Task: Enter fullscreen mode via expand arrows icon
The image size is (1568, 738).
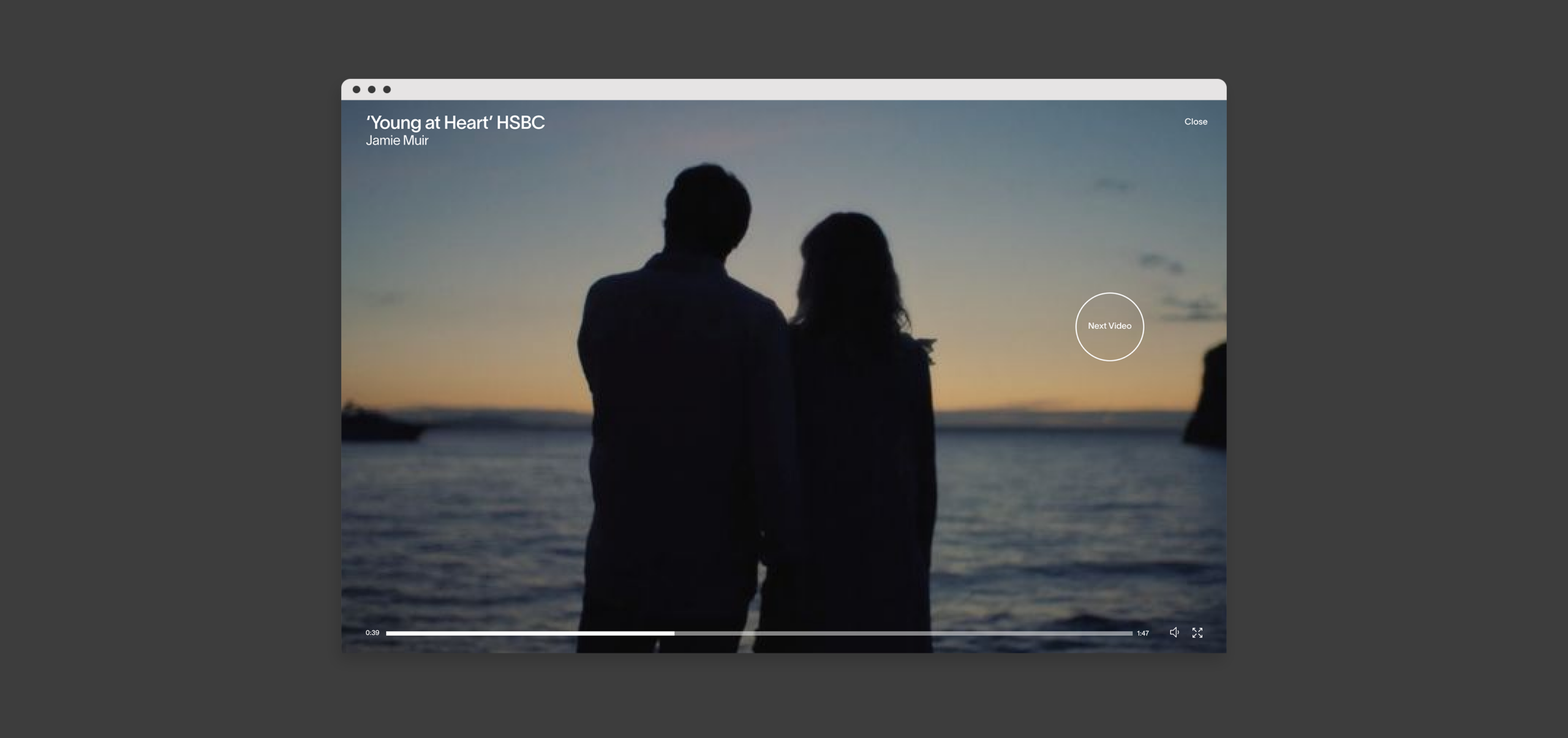Action: click(x=1197, y=633)
